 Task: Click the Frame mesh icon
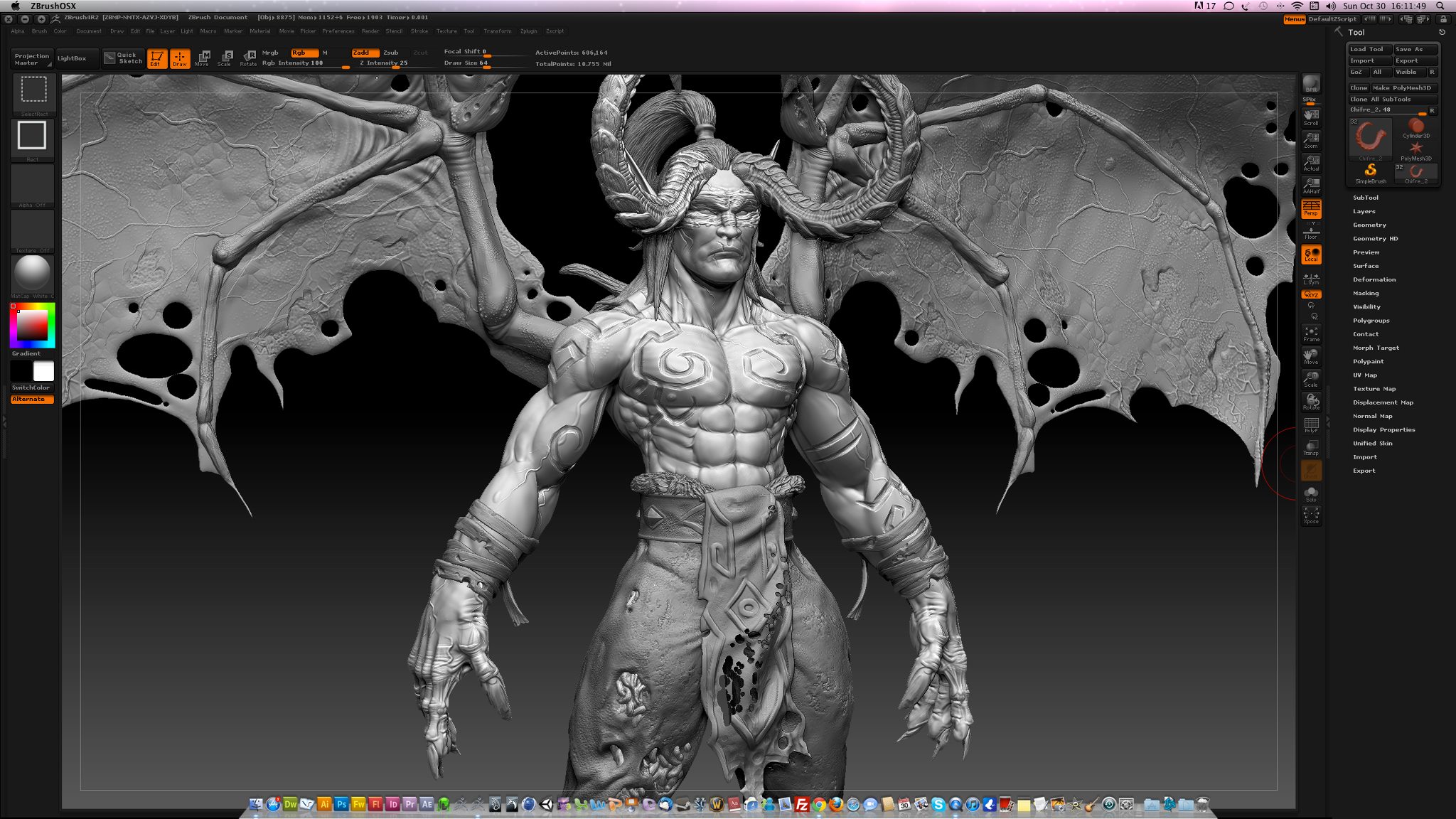[x=1311, y=334]
